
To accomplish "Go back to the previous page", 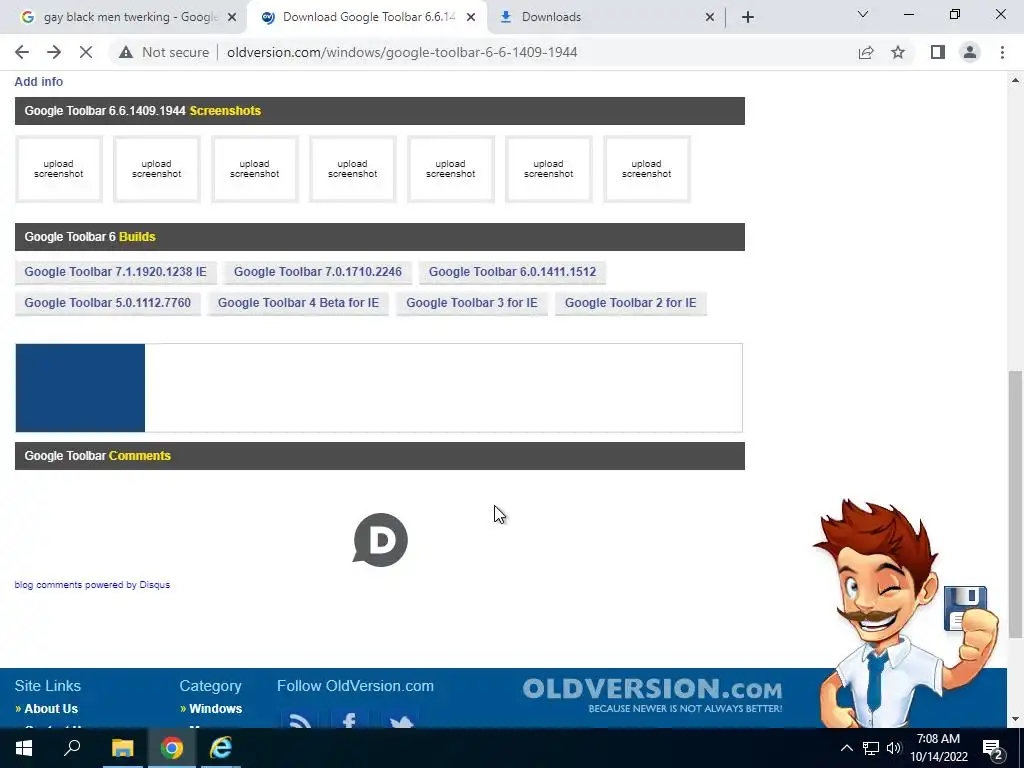I will 22,52.
